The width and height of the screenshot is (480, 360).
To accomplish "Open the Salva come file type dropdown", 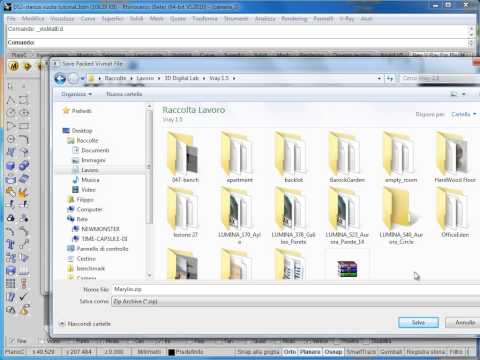I will 295,301.
